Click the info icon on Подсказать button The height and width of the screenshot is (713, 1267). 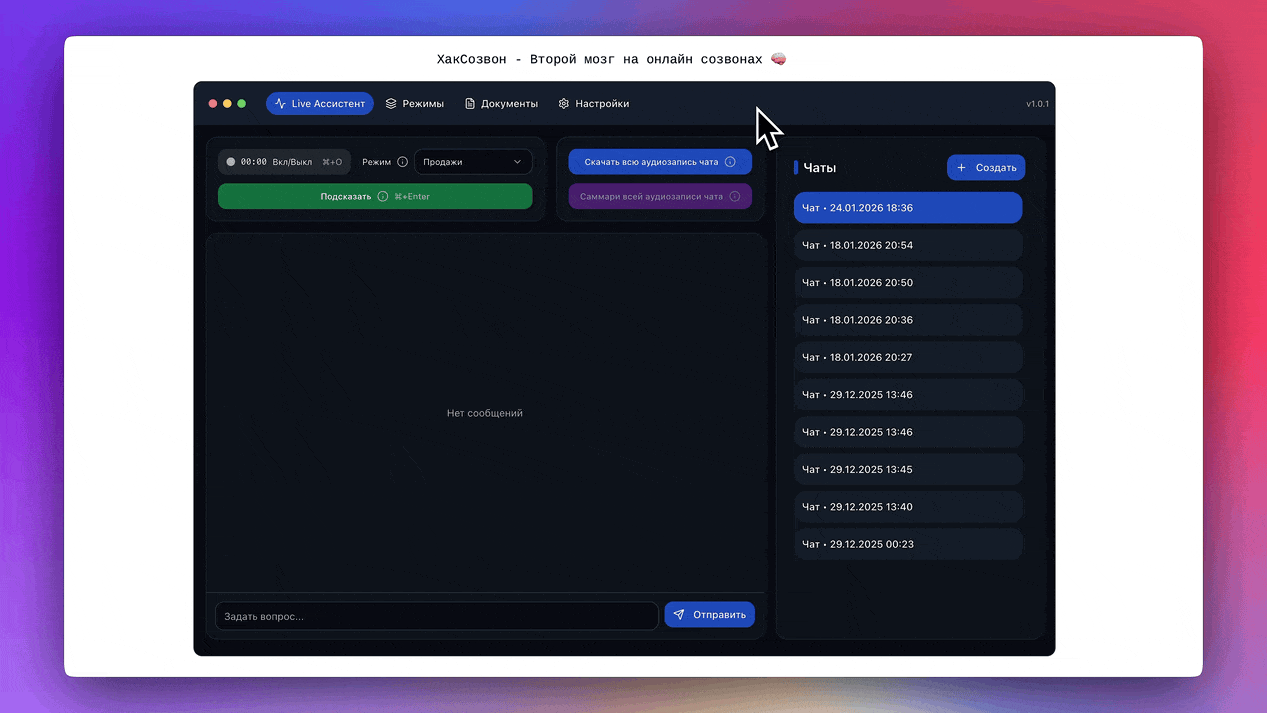pyautogui.click(x=383, y=197)
